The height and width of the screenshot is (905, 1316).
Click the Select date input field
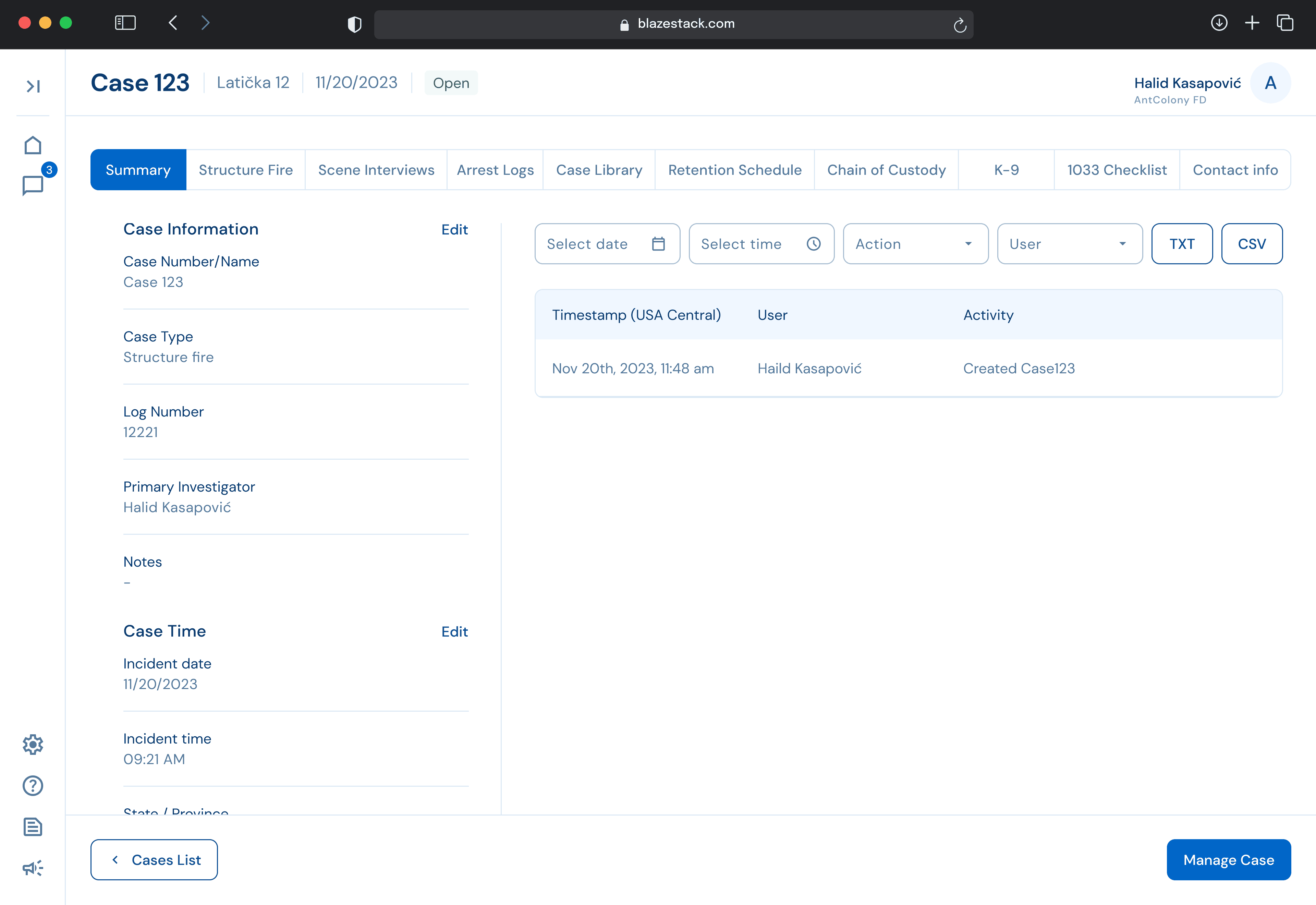point(607,244)
